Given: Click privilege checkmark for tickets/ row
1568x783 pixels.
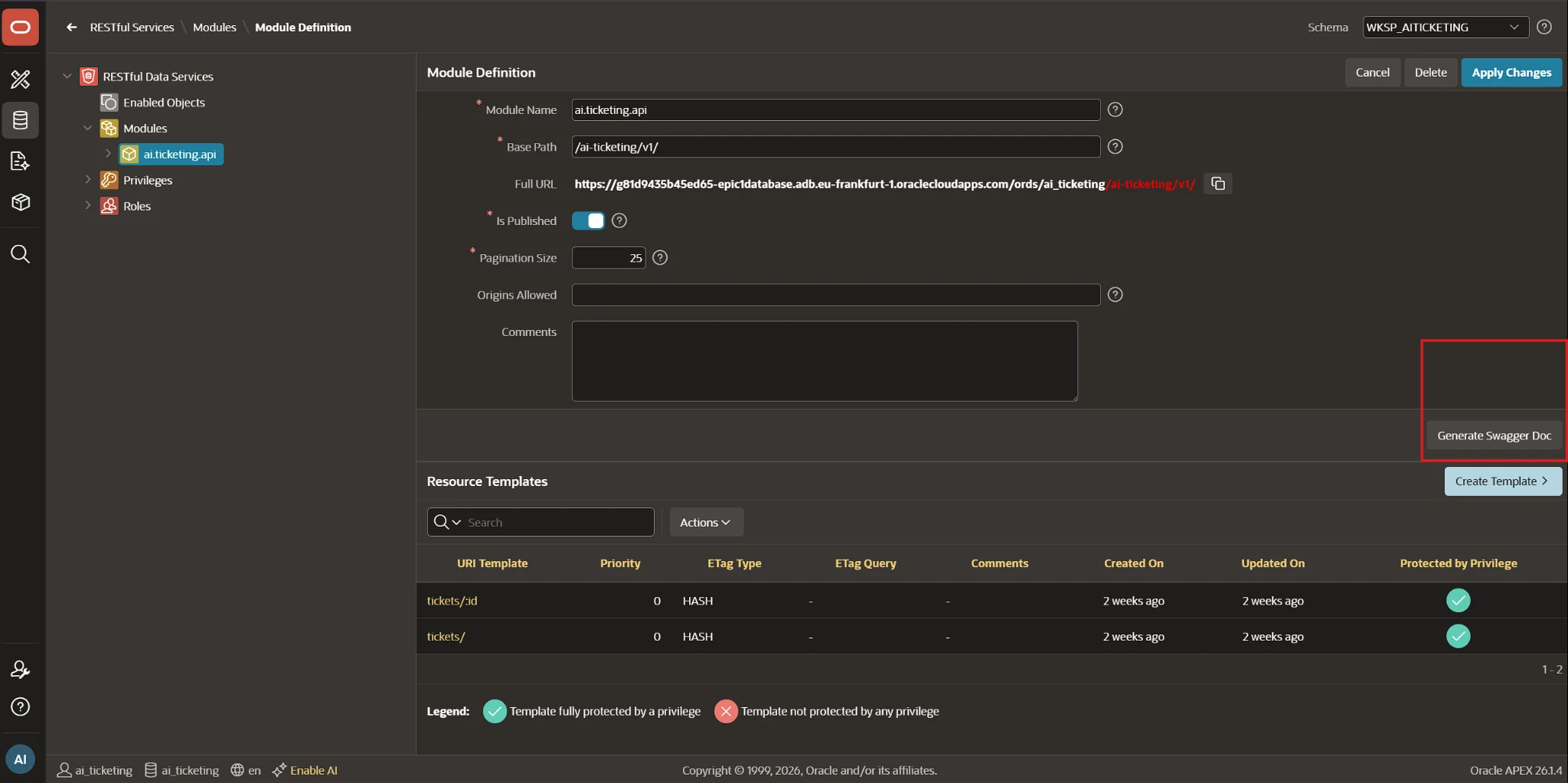Looking at the screenshot, I should pyautogui.click(x=1459, y=636).
